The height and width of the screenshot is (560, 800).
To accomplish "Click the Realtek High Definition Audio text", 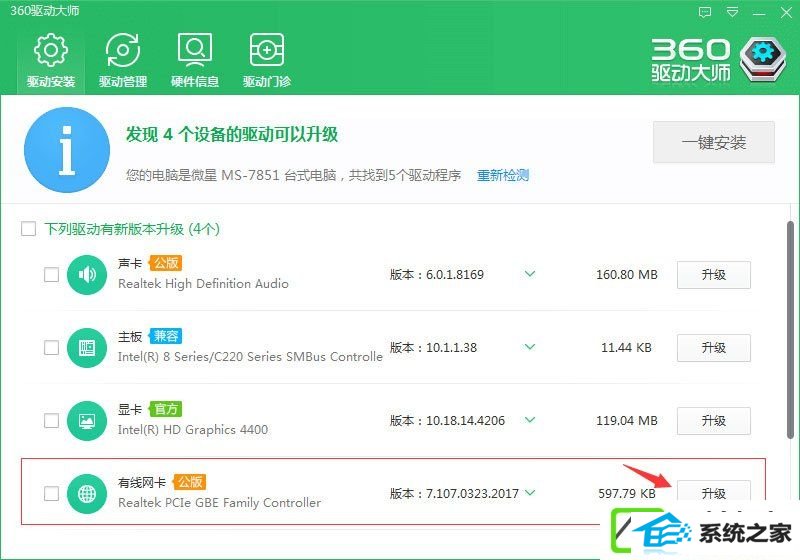I will tap(203, 284).
